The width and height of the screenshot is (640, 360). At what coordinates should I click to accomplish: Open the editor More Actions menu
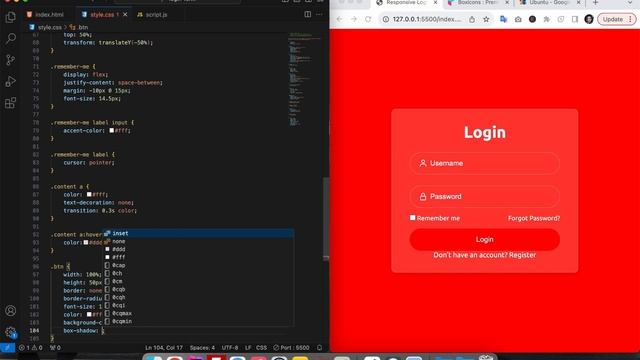(x=319, y=14)
